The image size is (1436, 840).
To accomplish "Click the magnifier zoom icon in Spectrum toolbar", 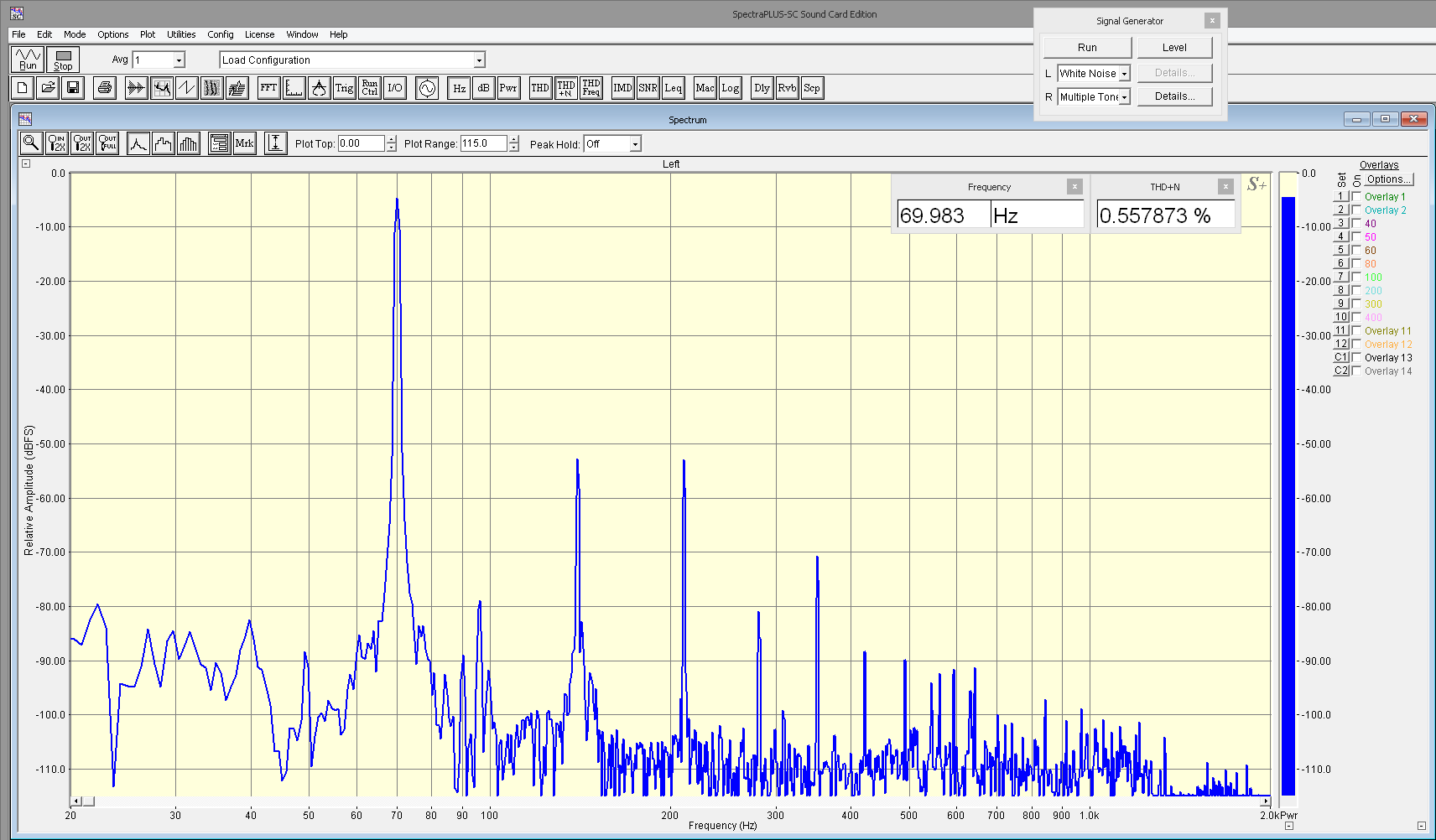I will (31, 143).
